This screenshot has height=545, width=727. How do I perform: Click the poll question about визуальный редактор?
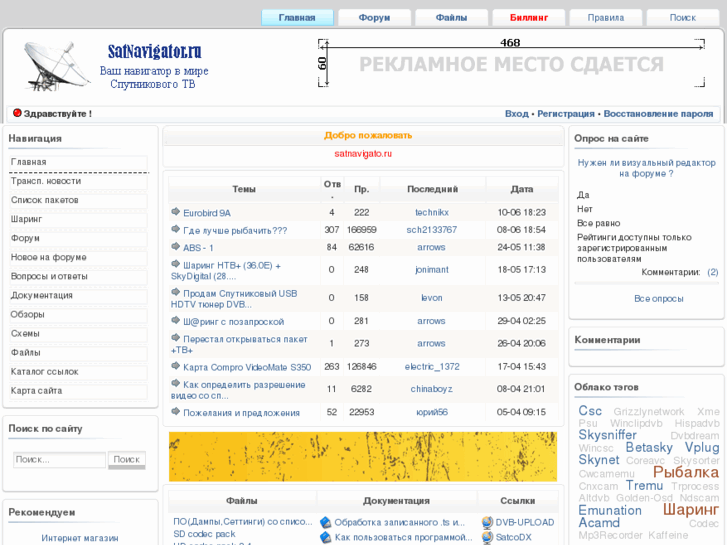[x=646, y=168]
